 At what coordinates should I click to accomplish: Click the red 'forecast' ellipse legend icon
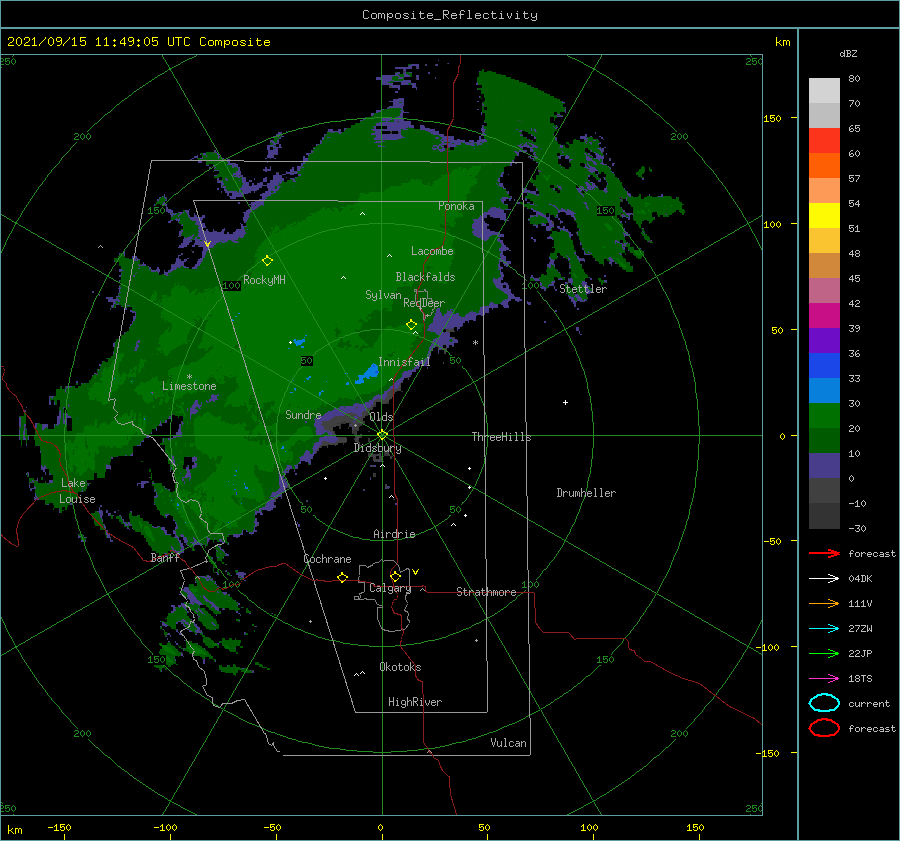824,728
